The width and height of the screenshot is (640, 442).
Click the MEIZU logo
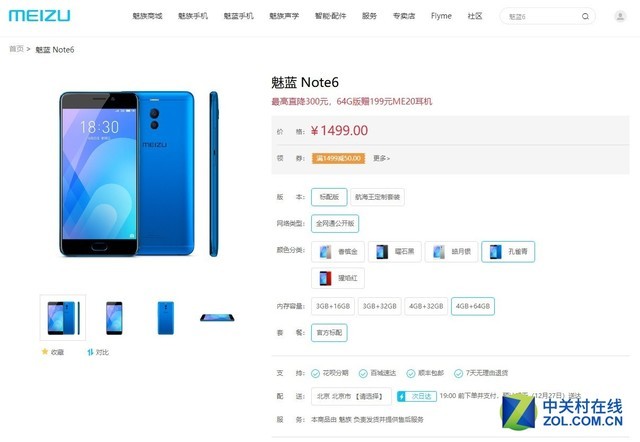click(40, 16)
